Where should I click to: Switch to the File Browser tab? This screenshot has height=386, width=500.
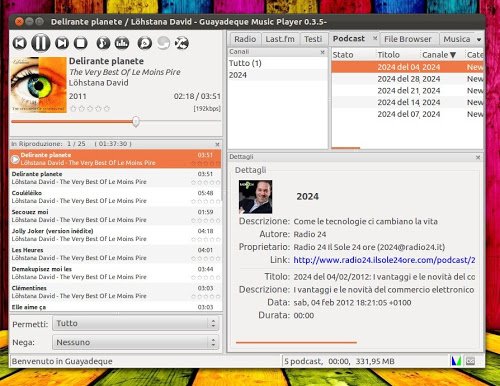408,39
